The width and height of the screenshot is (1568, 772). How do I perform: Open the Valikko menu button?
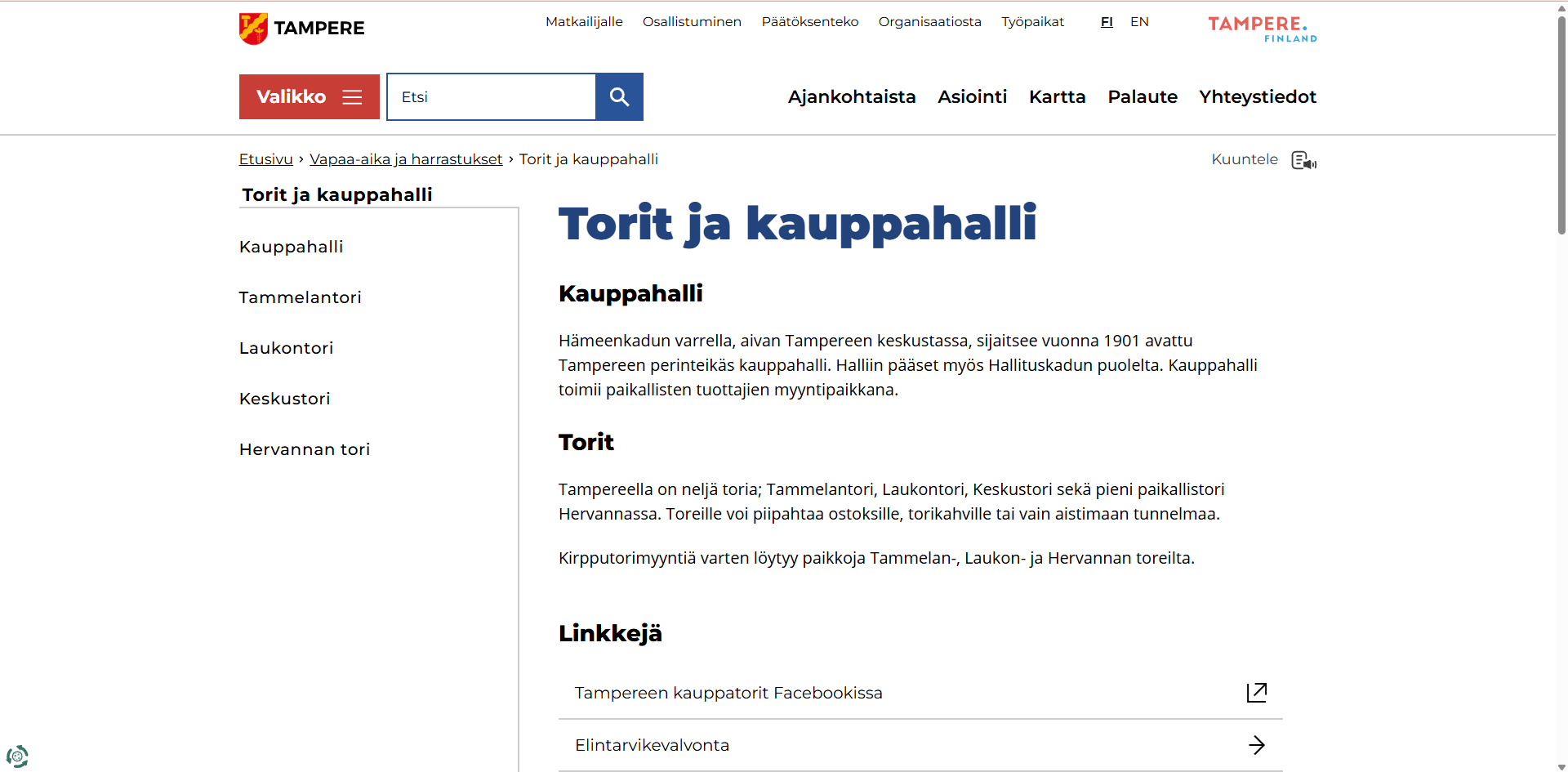click(x=310, y=97)
